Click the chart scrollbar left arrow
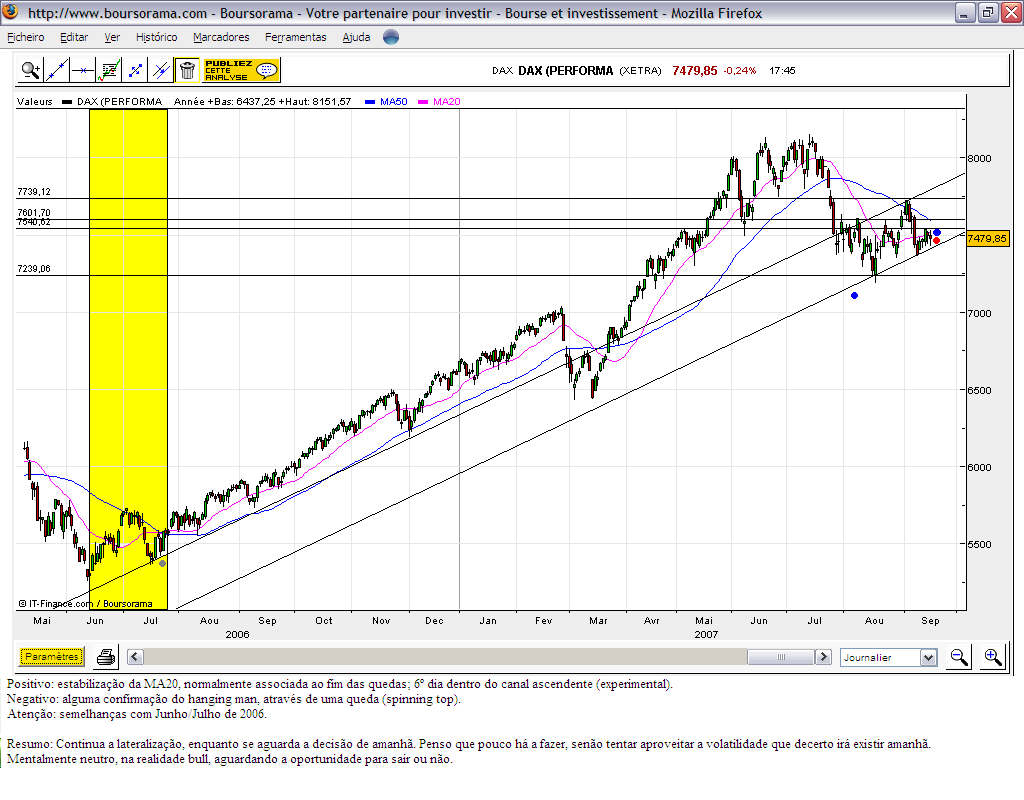Viewport: 1024px width, 800px height. tap(135, 656)
